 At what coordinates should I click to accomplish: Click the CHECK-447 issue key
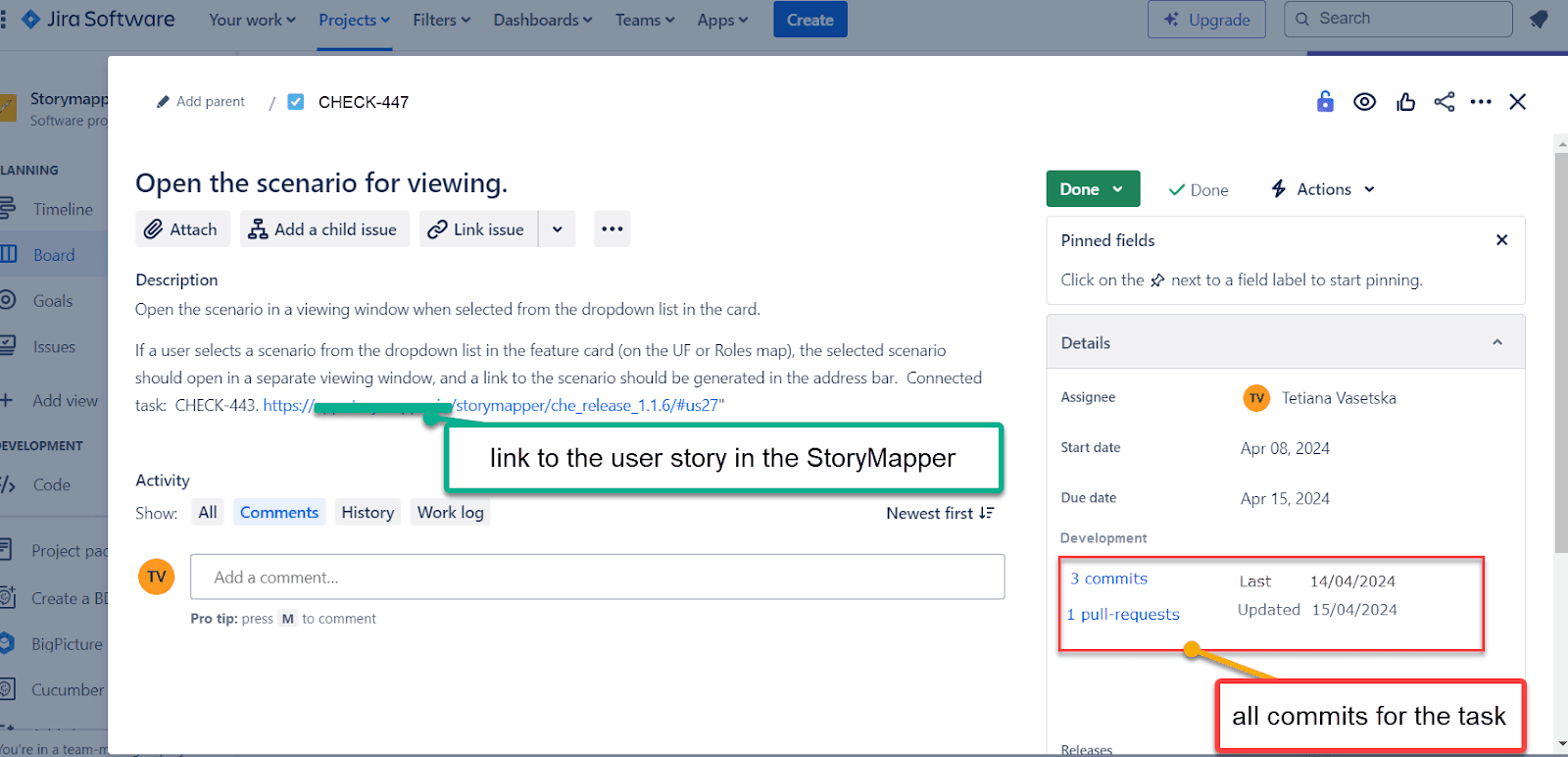coord(364,102)
